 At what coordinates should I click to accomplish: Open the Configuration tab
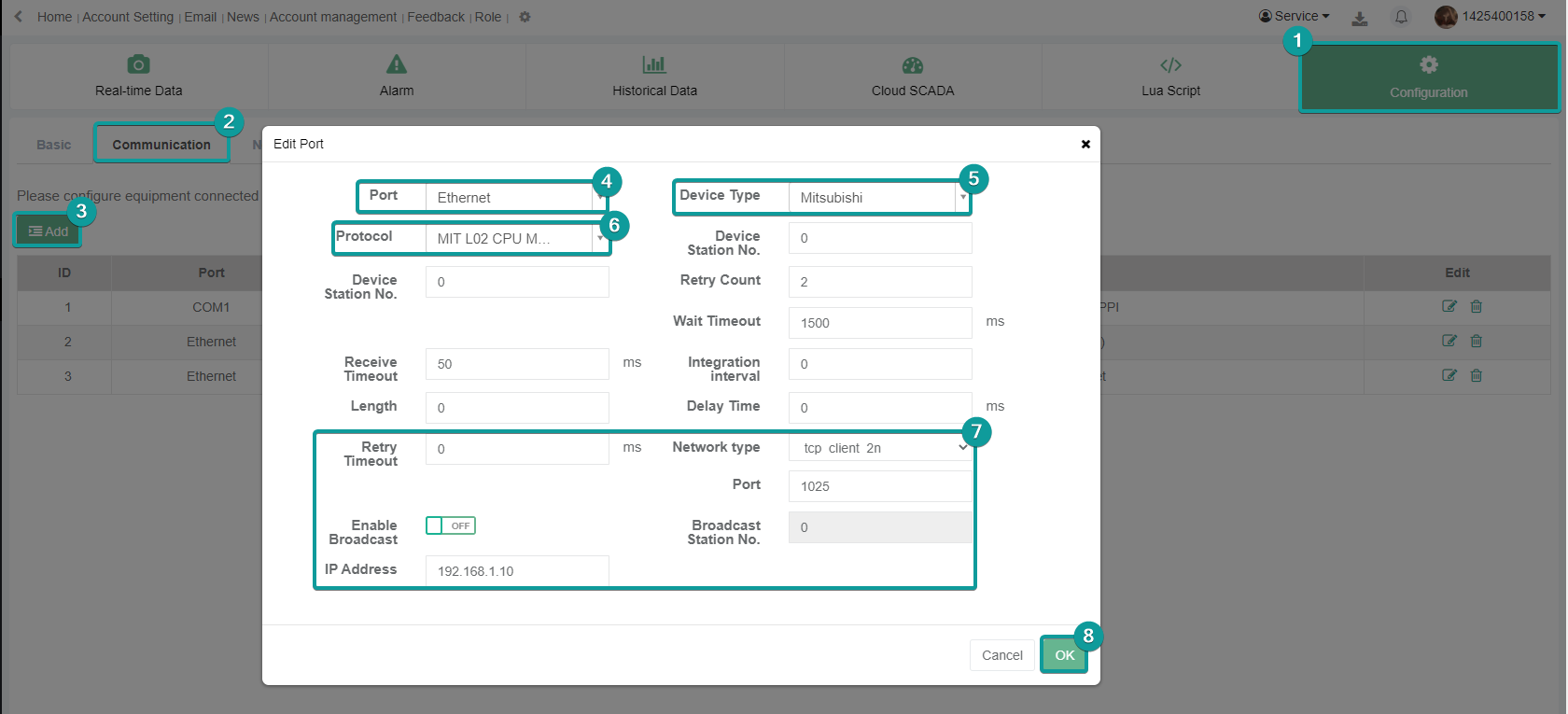pyautogui.click(x=1428, y=78)
